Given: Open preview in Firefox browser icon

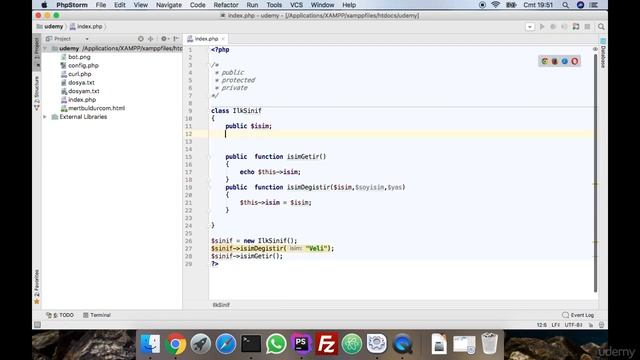Looking at the screenshot, I should tap(555, 61).
